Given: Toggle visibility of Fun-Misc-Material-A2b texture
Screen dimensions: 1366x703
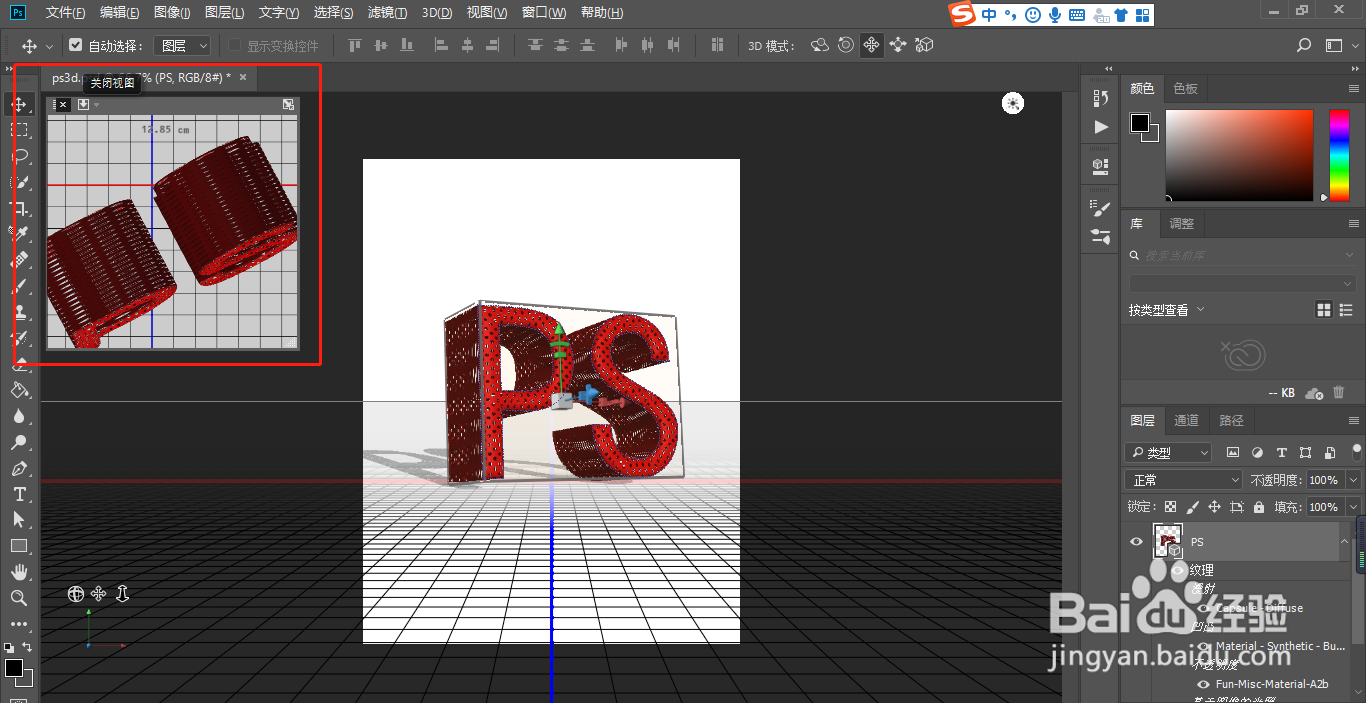Looking at the screenshot, I should coord(1204,684).
